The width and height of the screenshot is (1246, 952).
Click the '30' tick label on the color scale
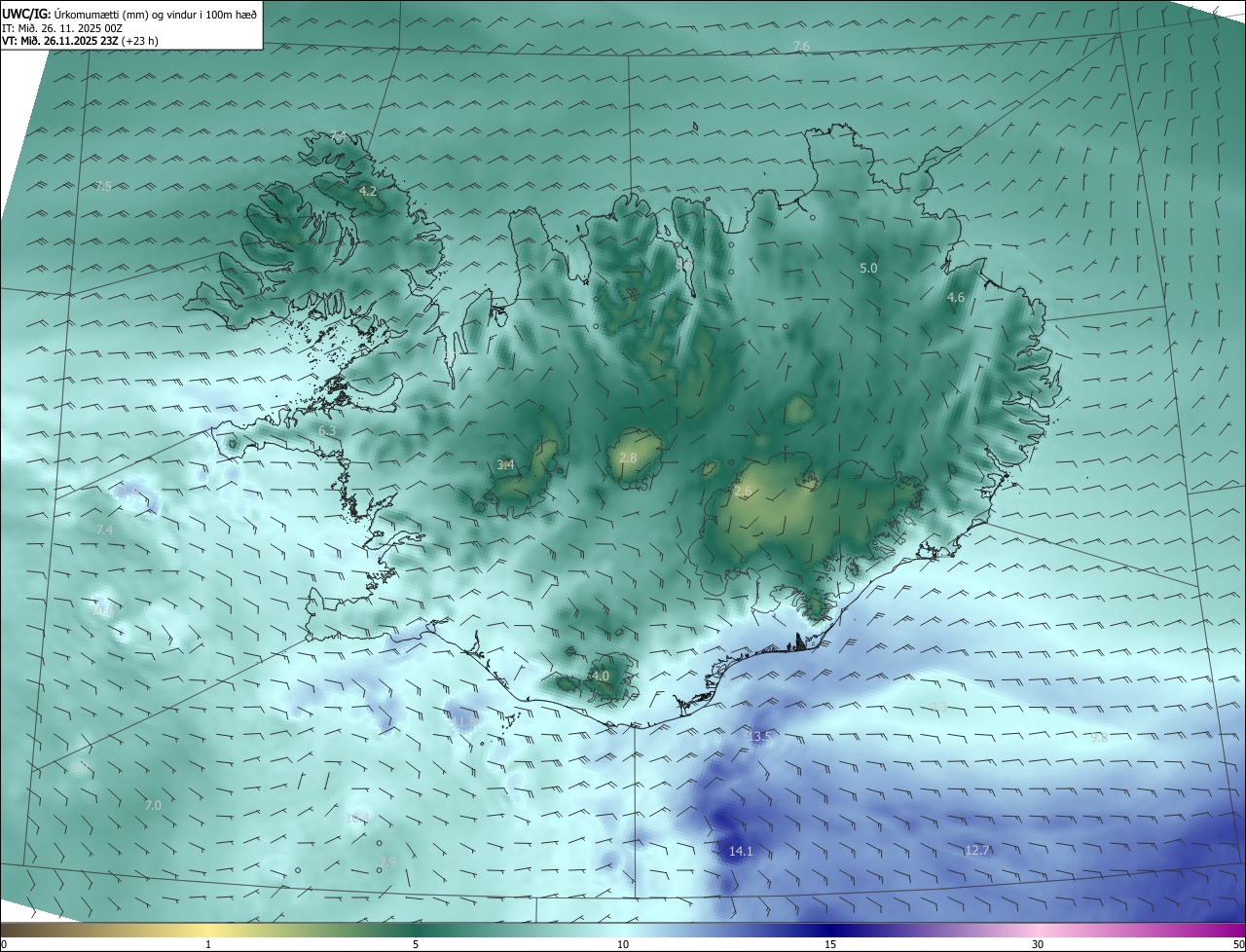1038,944
